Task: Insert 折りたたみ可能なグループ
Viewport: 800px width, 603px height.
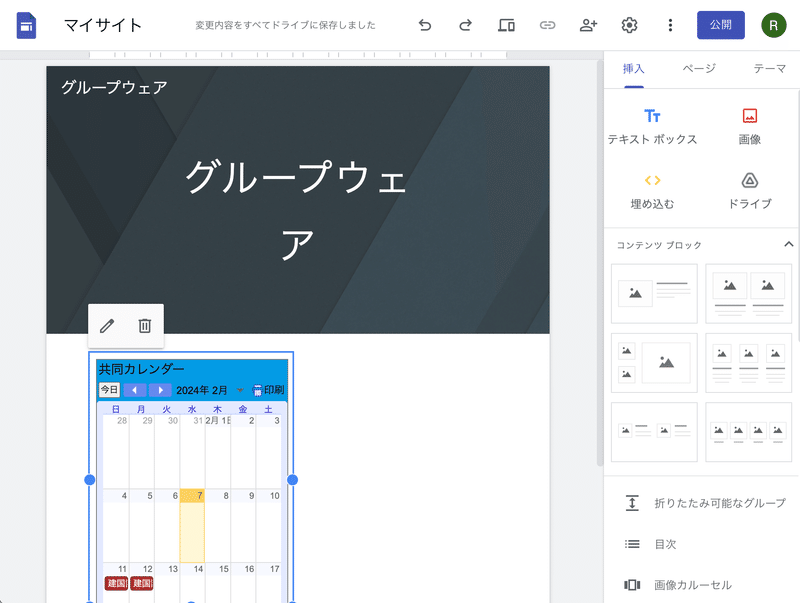Action: tap(705, 503)
